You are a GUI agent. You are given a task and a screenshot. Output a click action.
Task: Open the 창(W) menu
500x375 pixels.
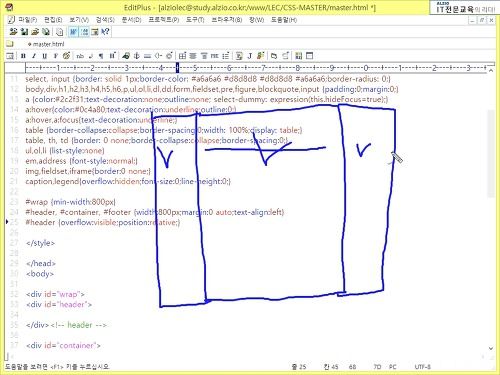pyautogui.click(x=256, y=20)
